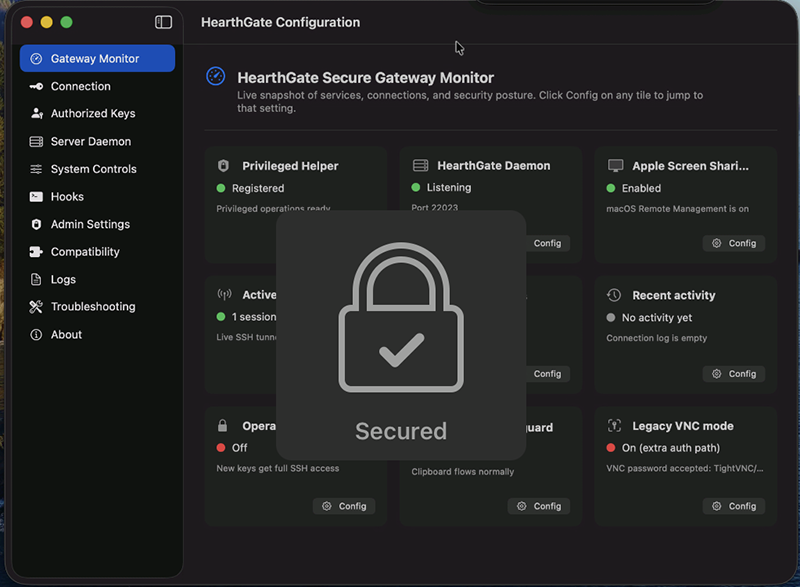Click On (extra auth path) status

(670, 448)
